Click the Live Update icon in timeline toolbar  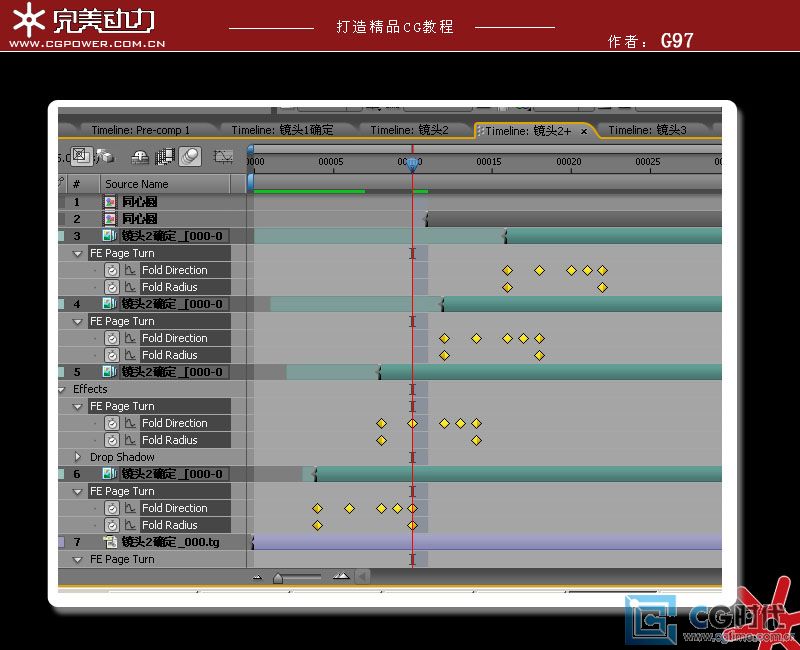81,156
